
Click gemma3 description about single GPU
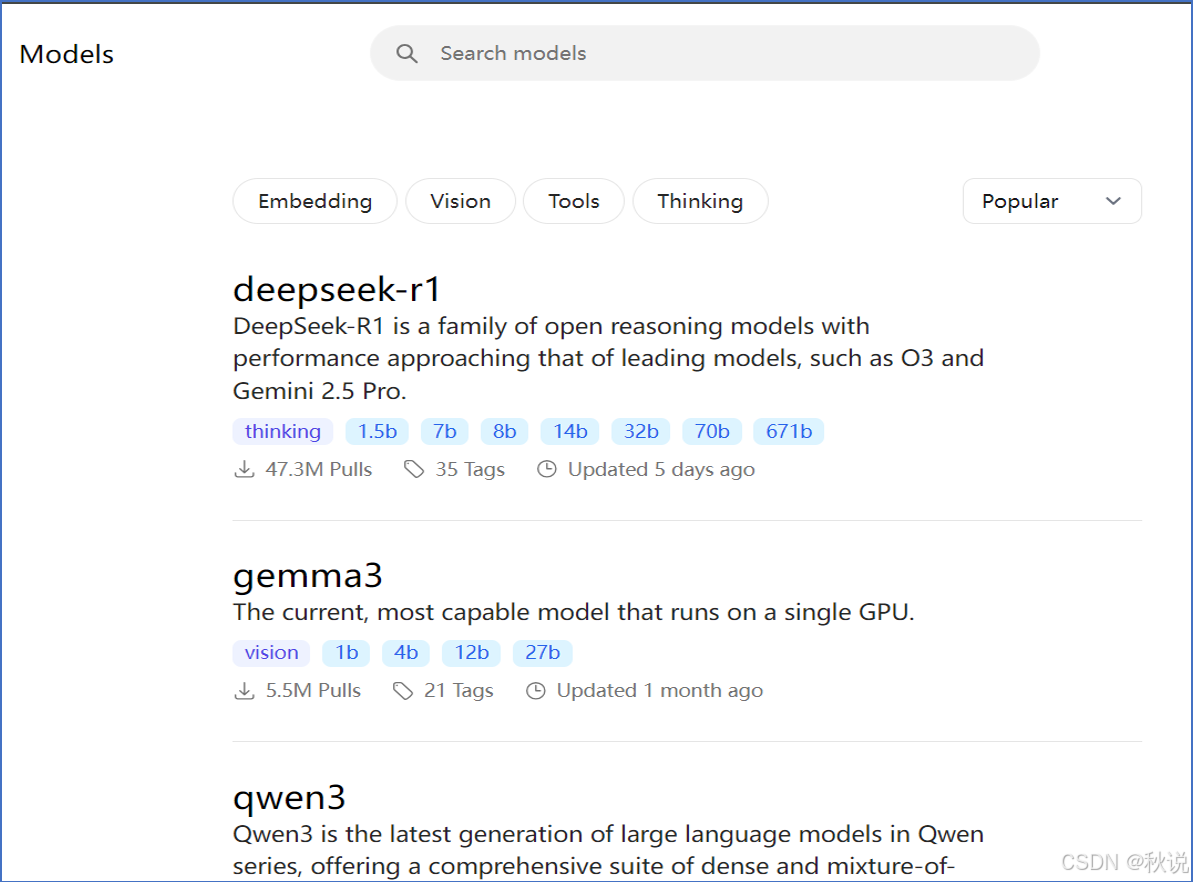[x=574, y=612]
